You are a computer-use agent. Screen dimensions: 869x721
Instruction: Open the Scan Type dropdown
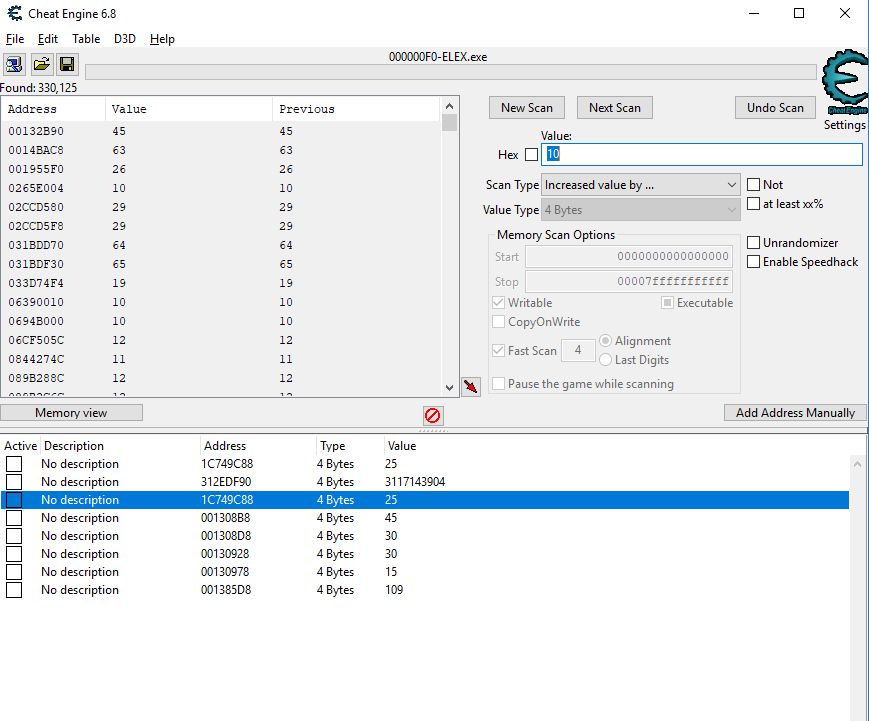coord(731,184)
